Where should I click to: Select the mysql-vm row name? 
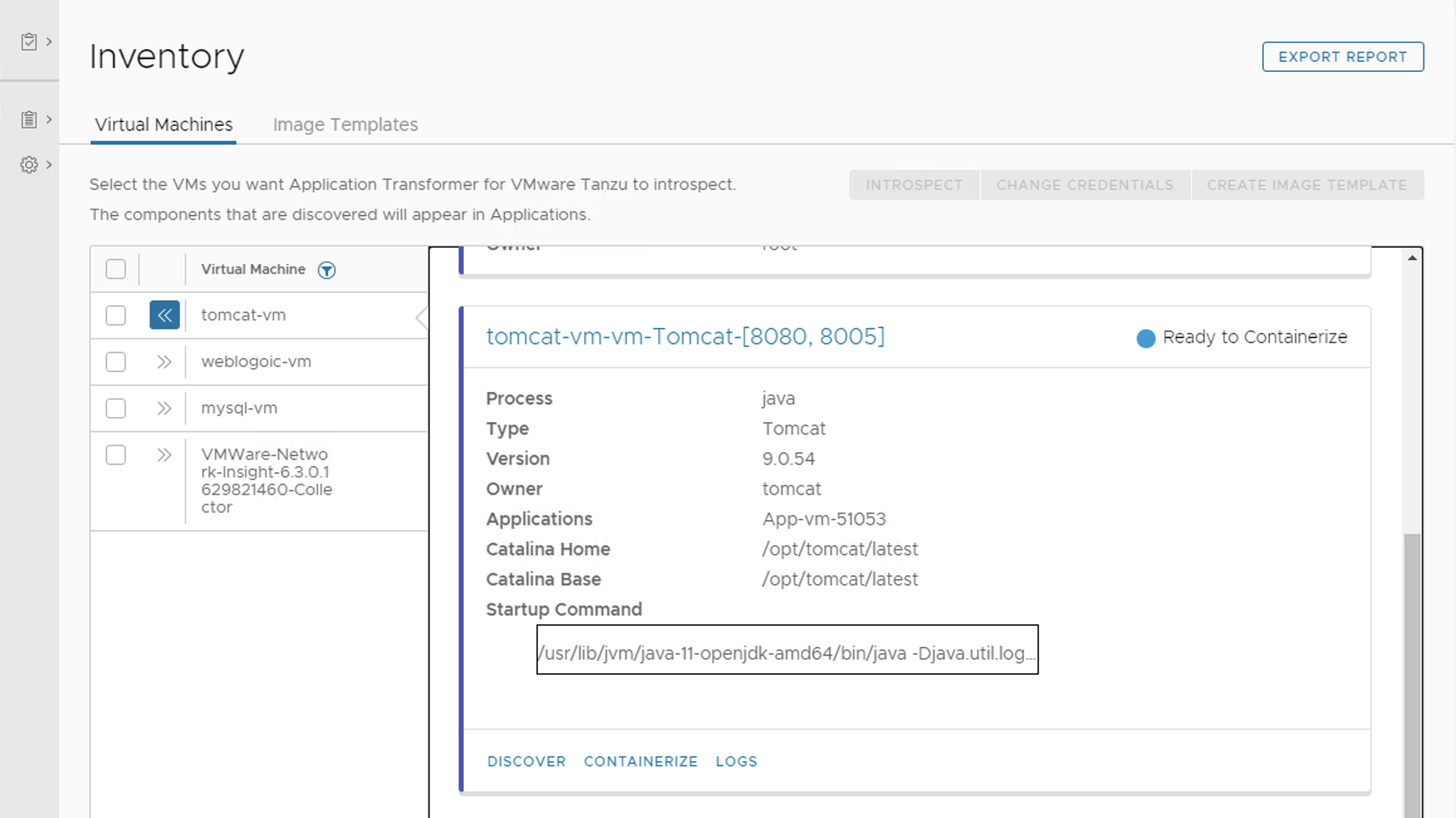239,408
